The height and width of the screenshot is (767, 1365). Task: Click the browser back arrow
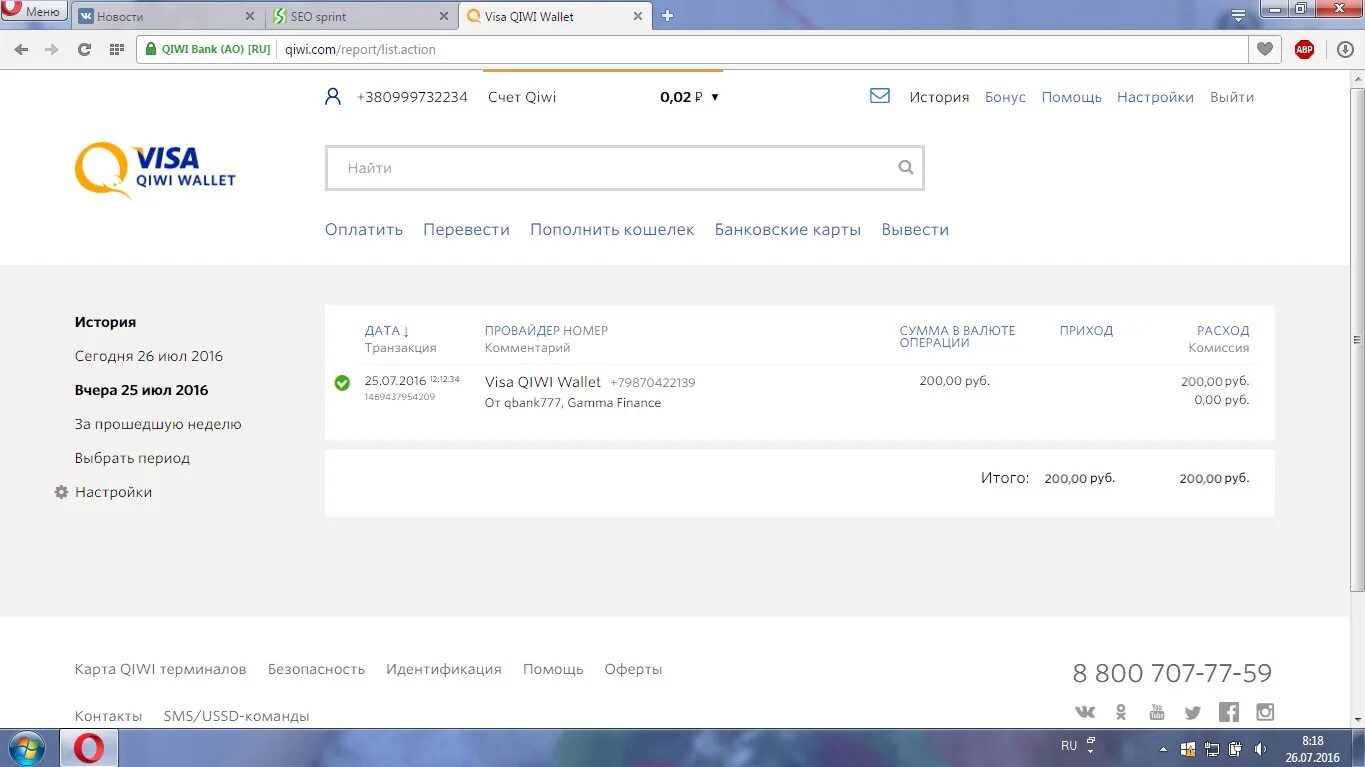[22, 49]
